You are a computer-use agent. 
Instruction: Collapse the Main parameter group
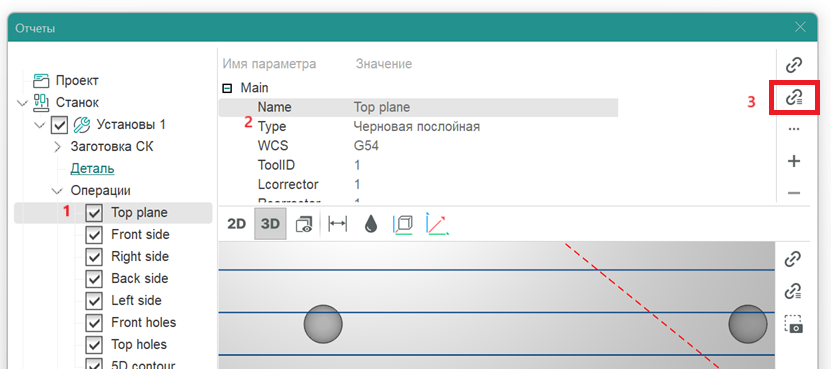pos(227,89)
